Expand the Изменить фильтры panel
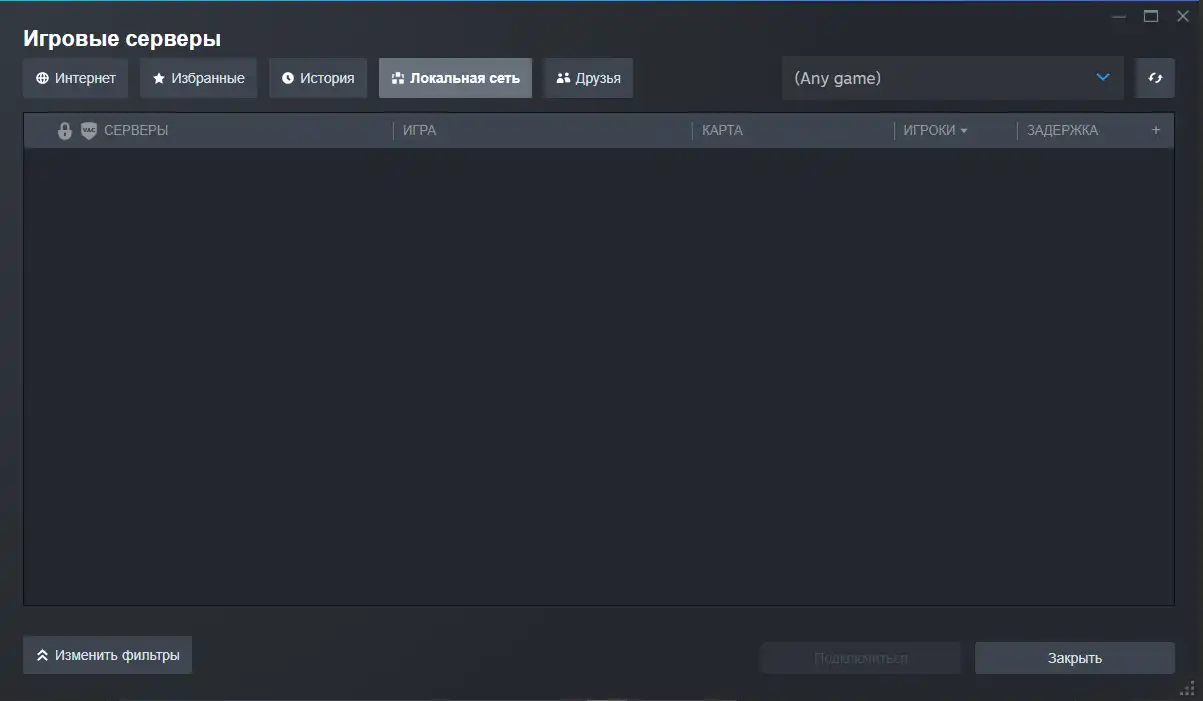The height and width of the screenshot is (701, 1203). [x=107, y=656]
